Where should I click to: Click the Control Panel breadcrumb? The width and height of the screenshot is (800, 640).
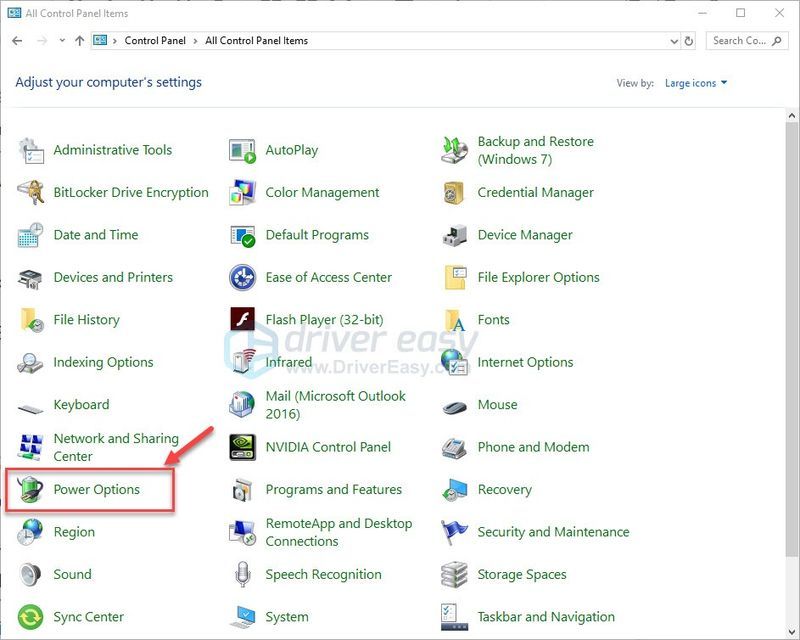pos(155,40)
